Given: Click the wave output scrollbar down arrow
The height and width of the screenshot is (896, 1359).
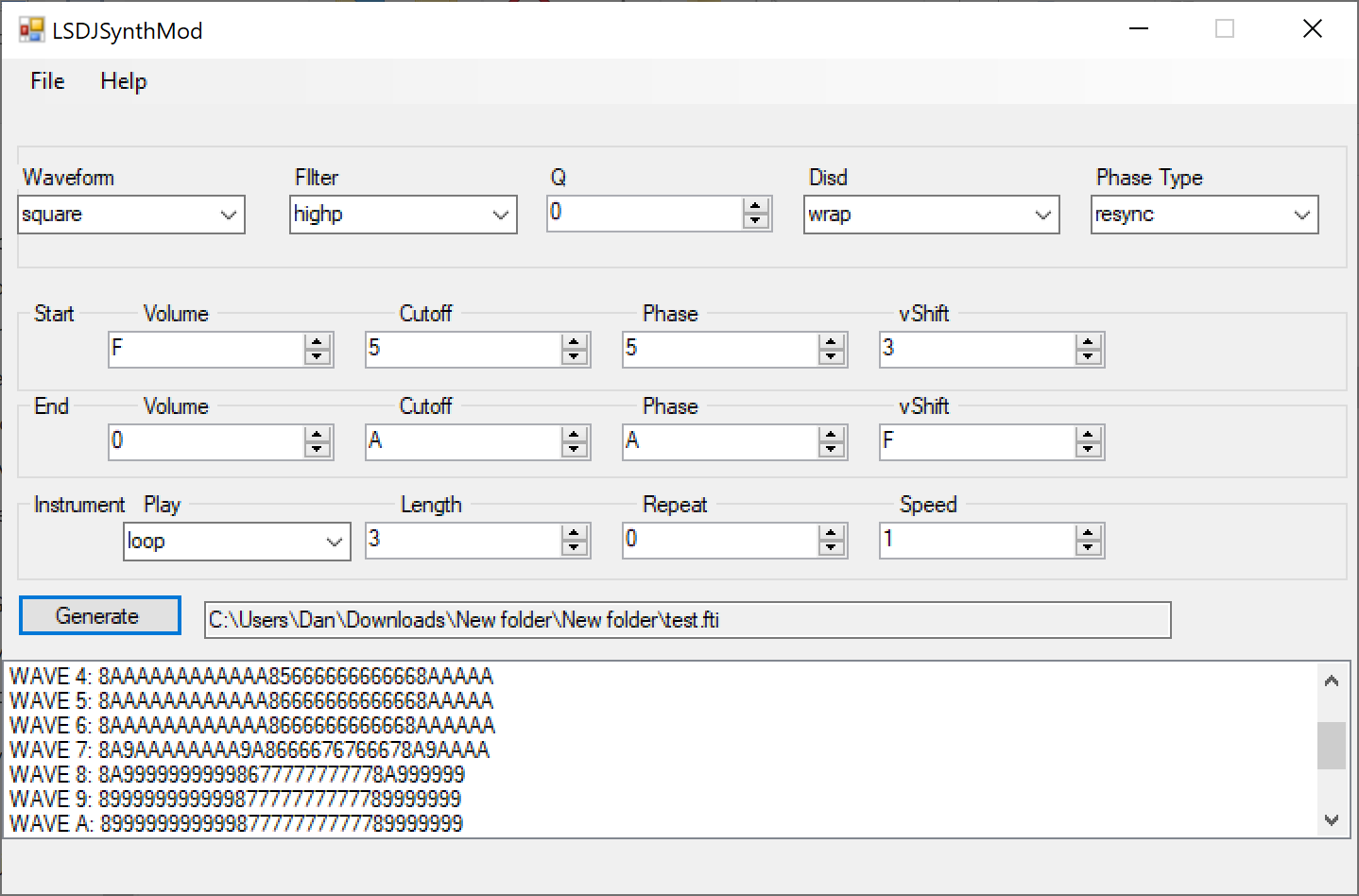Looking at the screenshot, I should point(1332,820).
